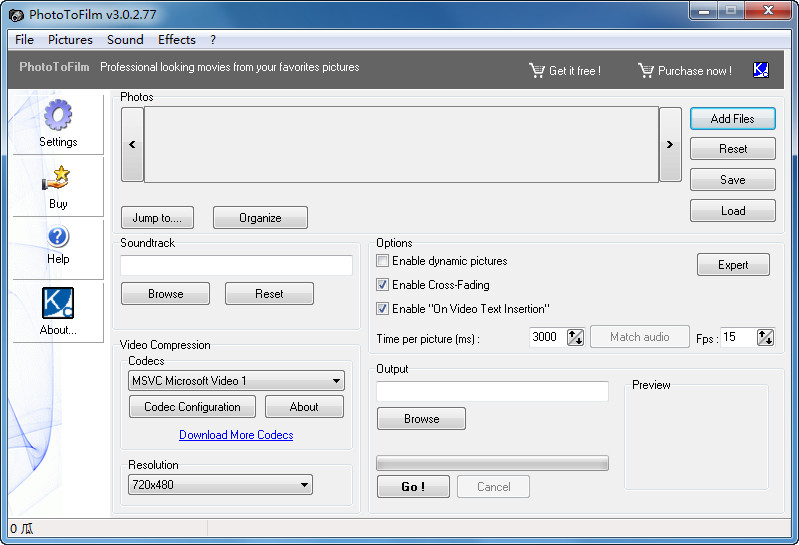This screenshot has height=545, width=799.
Task: Click the Save button
Action: point(733,180)
